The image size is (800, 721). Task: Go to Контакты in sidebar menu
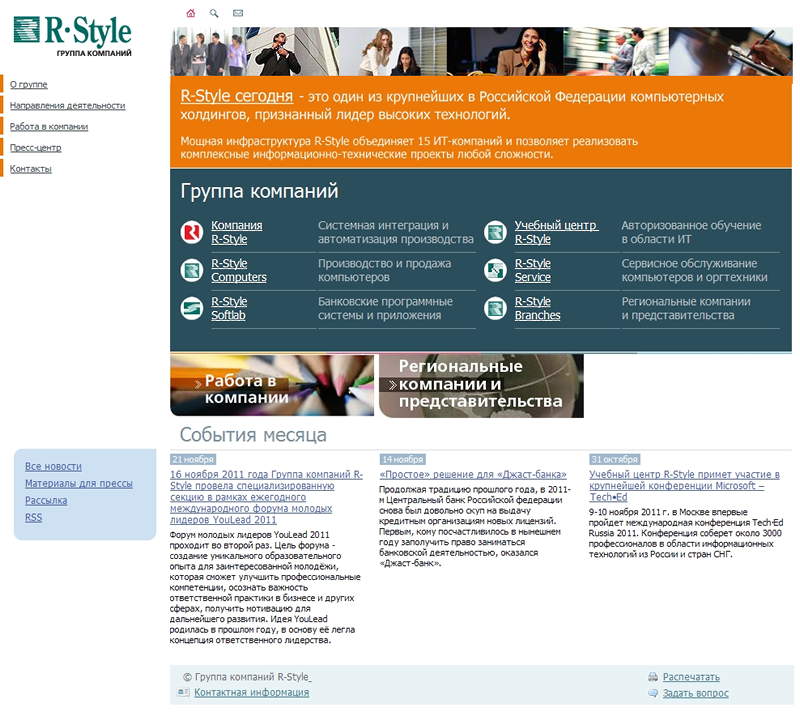[31, 169]
